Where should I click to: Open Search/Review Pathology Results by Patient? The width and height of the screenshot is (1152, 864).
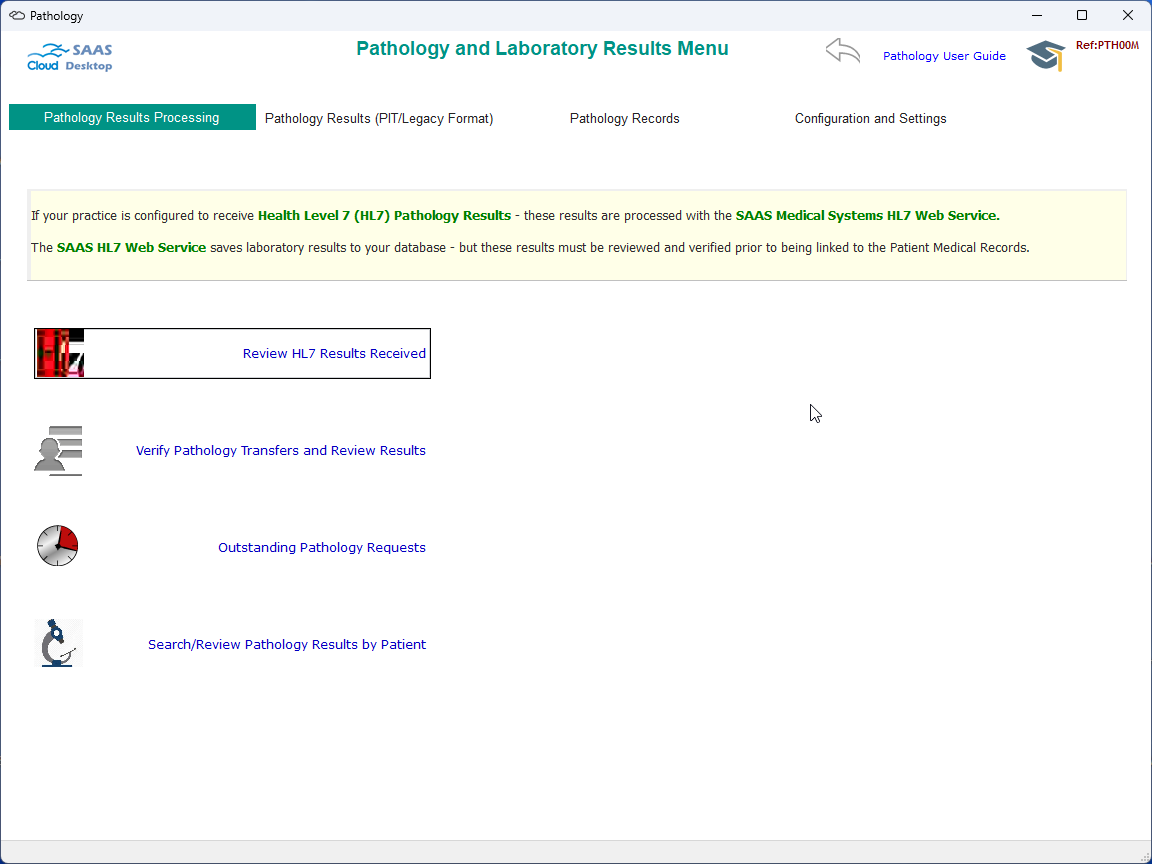(287, 644)
